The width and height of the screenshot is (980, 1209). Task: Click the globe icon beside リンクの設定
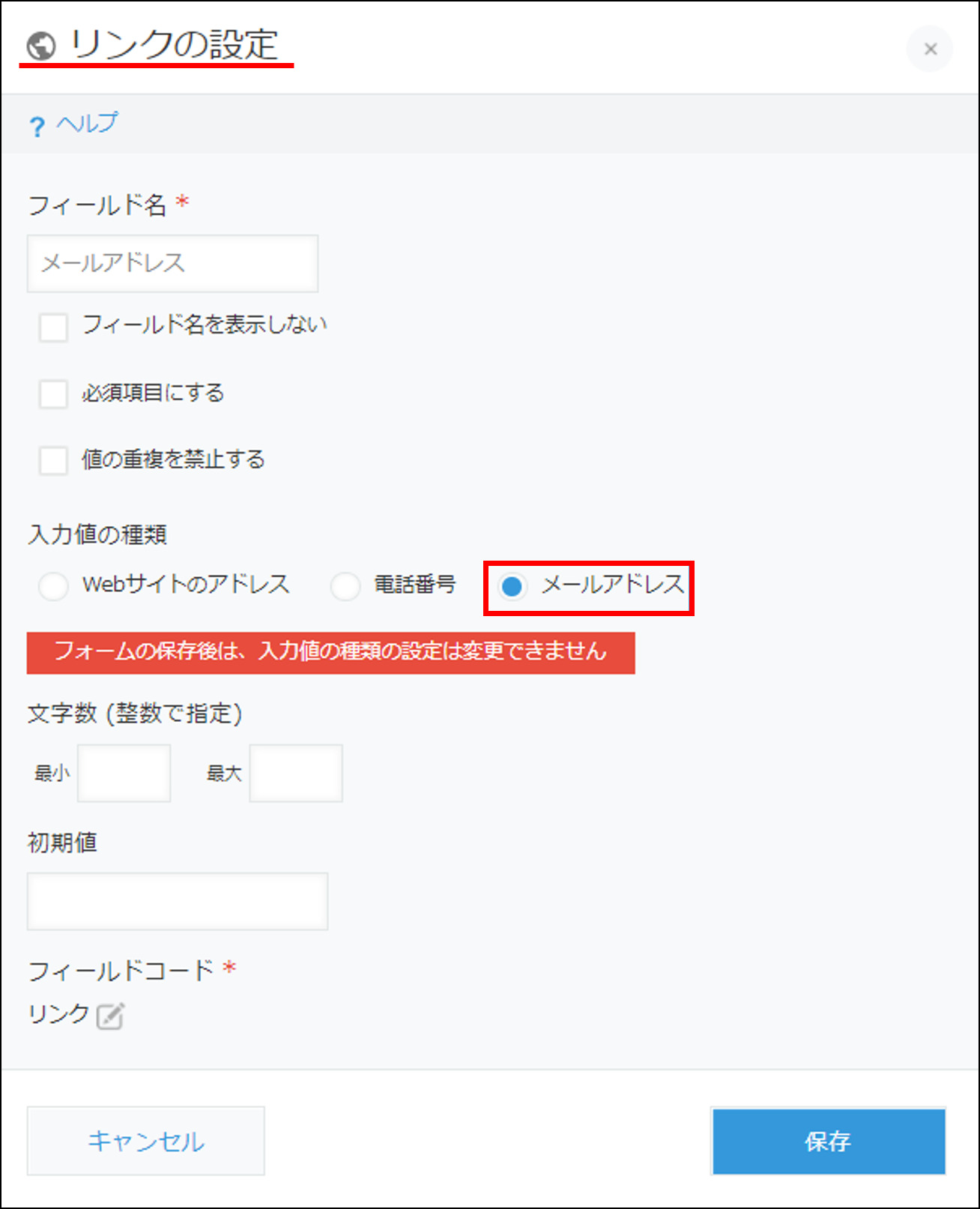41,46
